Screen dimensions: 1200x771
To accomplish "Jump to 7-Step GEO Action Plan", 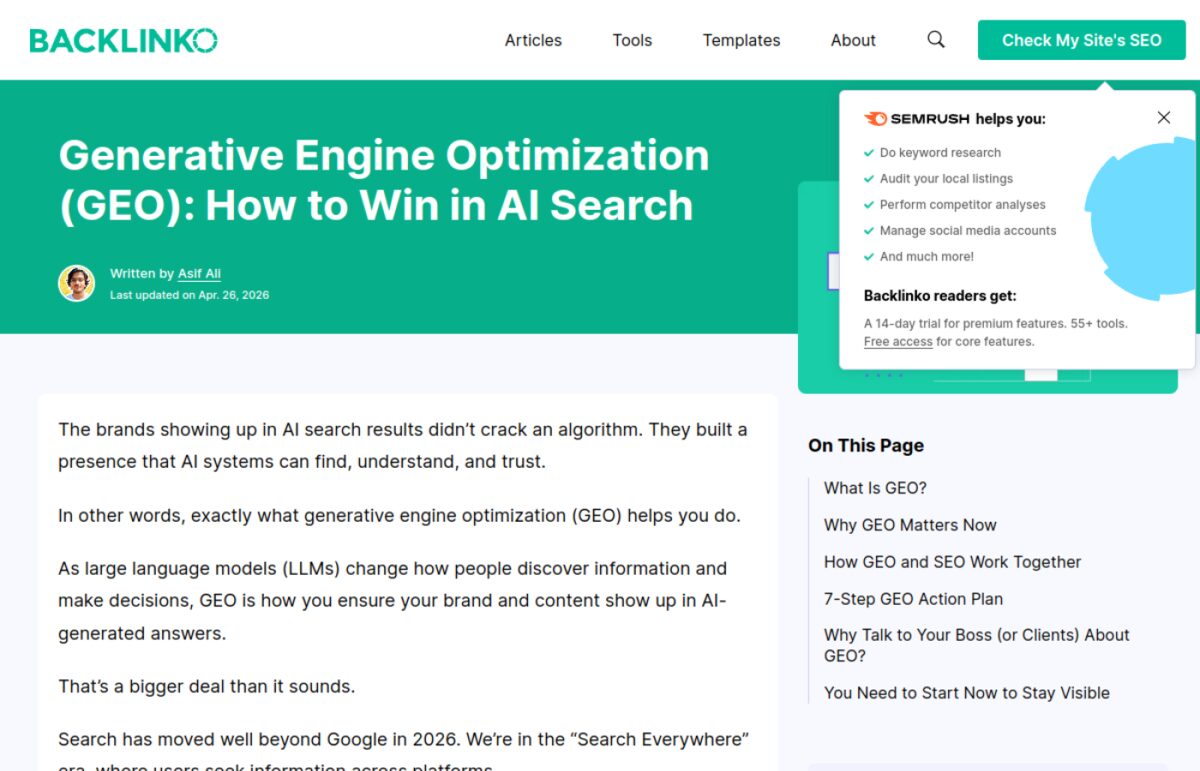I will 913,599.
